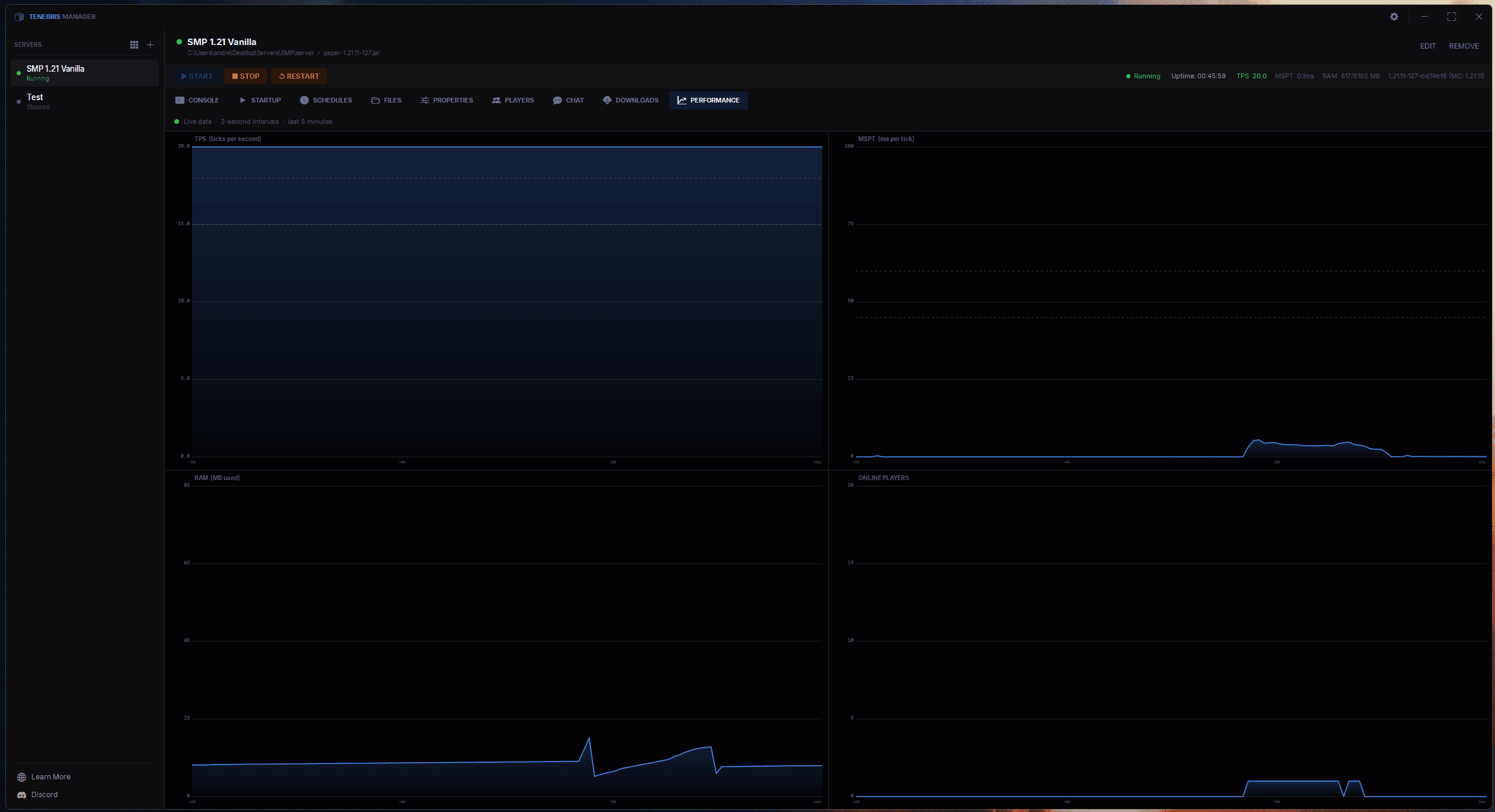The image size is (1495, 812).
Task: Stop the running server
Action: tap(245, 76)
